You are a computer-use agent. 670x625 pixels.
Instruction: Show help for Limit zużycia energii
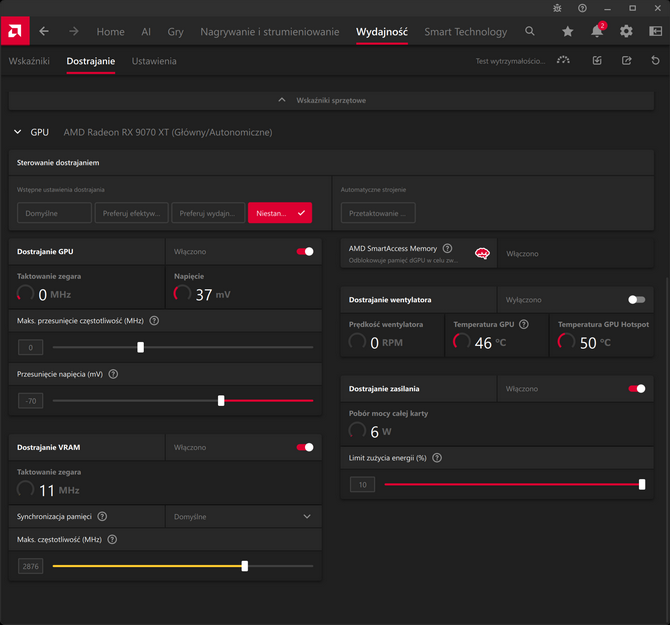[437, 458]
